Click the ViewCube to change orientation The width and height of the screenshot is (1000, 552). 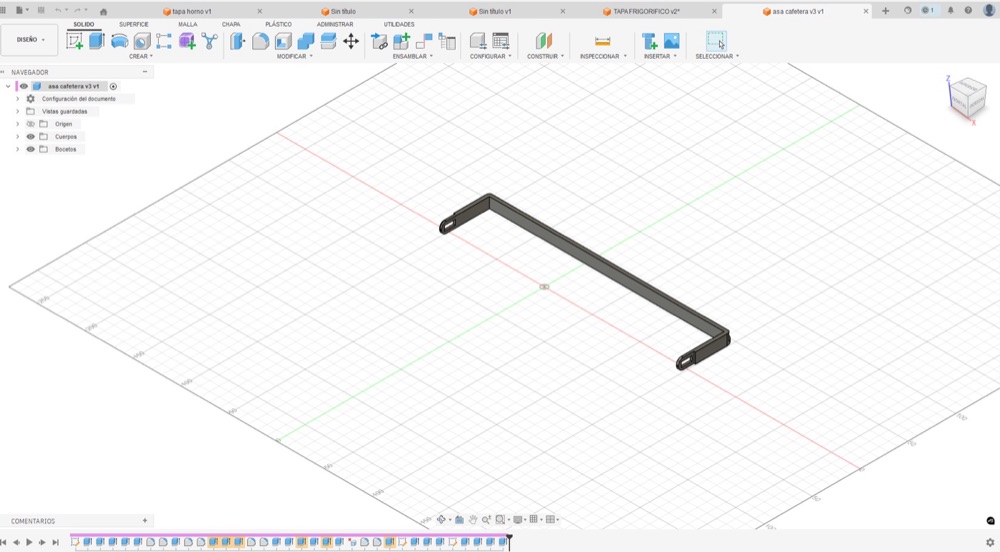point(966,99)
